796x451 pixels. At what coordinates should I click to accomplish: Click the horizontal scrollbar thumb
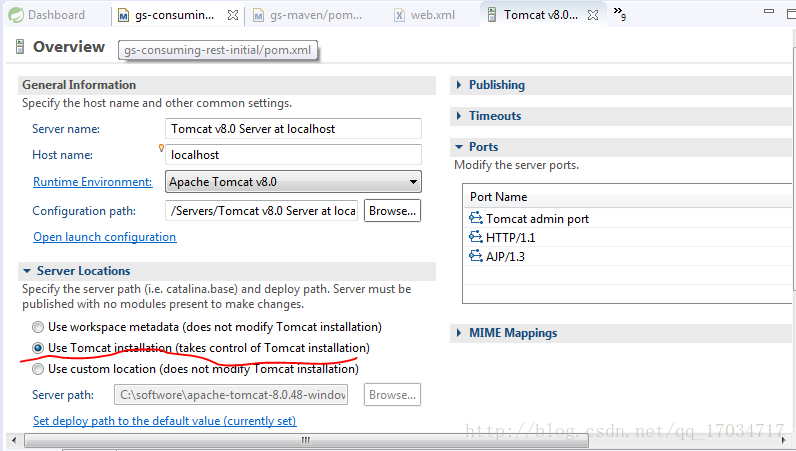[x=306, y=440]
